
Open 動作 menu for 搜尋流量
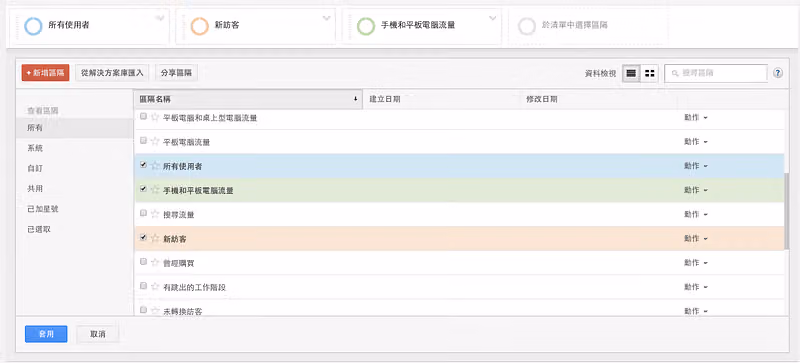click(x=696, y=214)
